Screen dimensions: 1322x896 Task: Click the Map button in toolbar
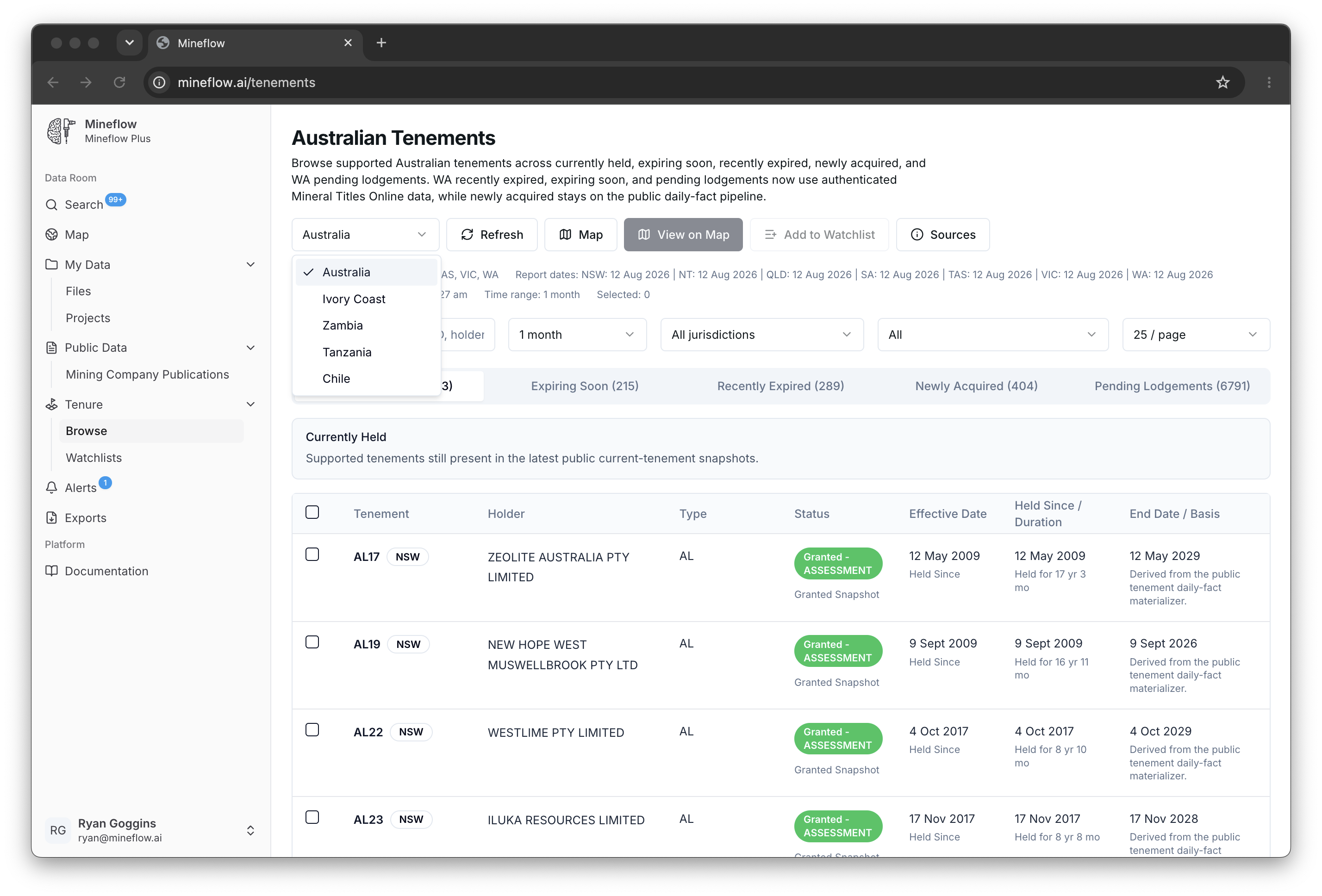click(580, 234)
